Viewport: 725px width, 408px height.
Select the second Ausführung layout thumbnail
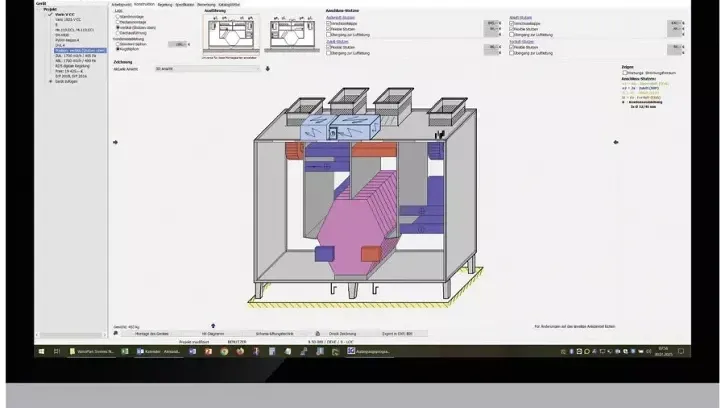point(292,34)
